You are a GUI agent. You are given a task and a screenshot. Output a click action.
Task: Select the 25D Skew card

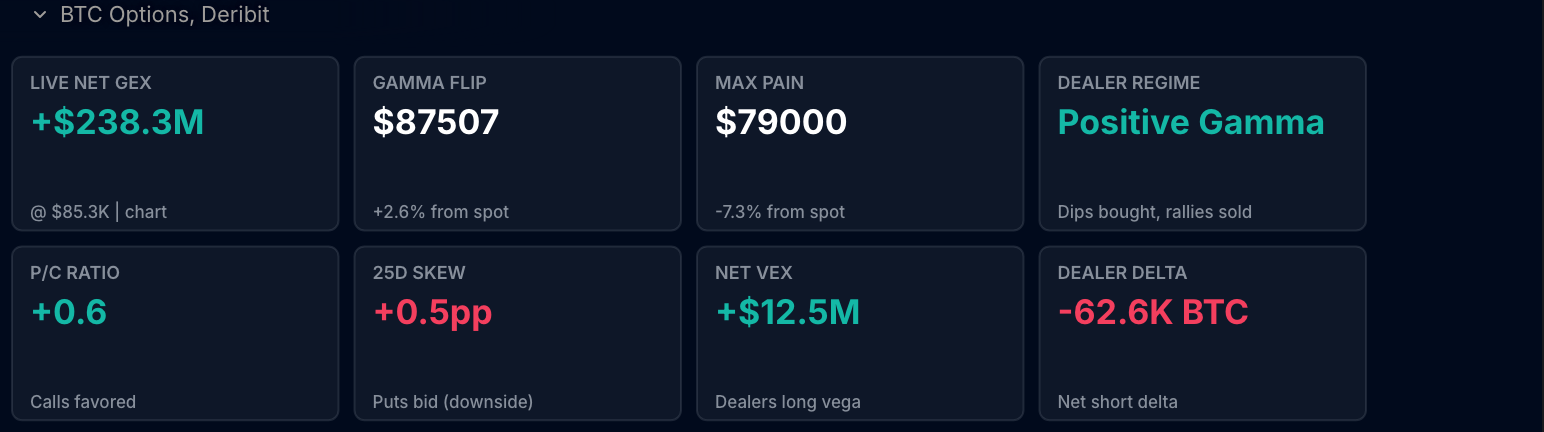517,333
